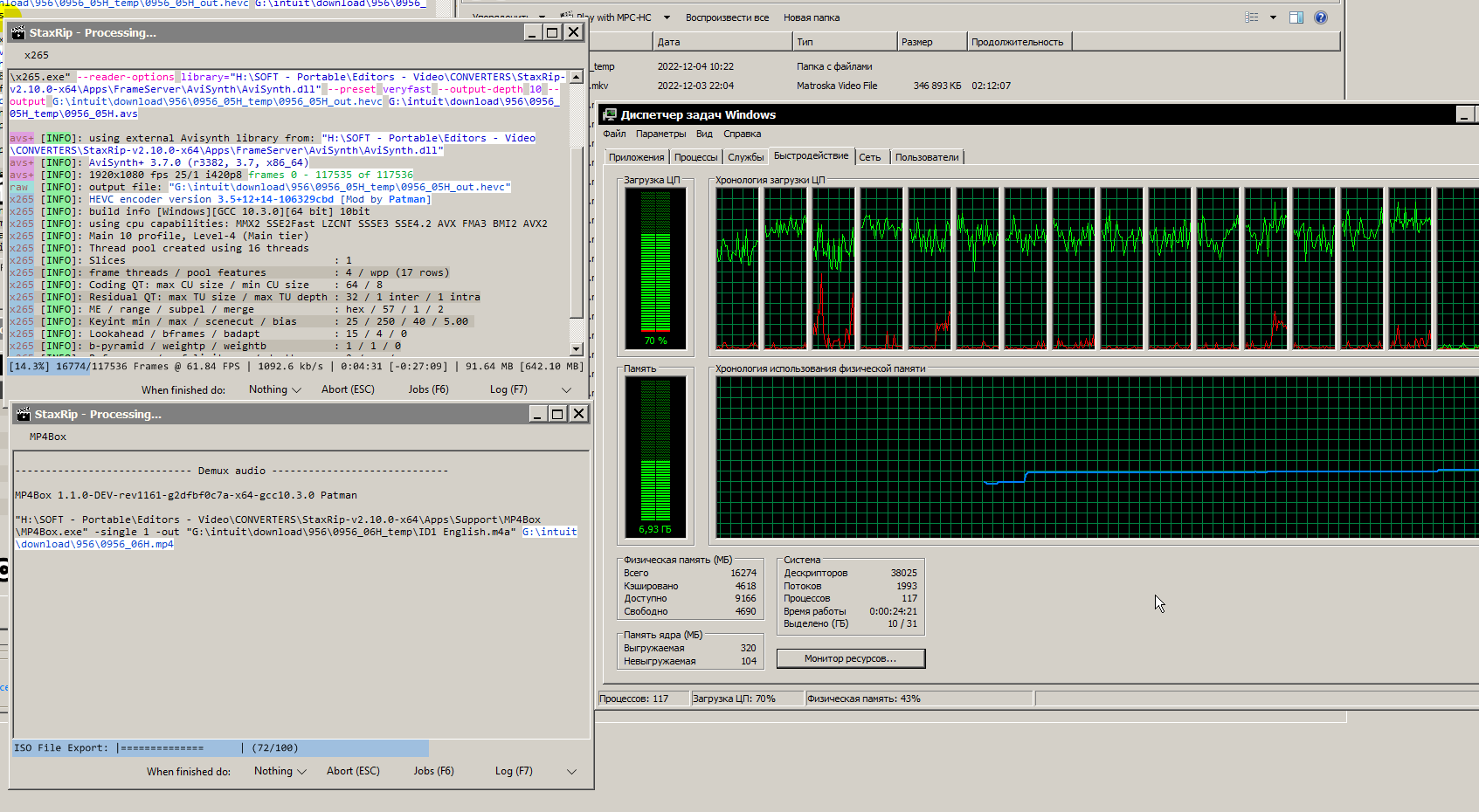The height and width of the screenshot is (812, 1479).
Task: Click the Монитор ресурсов button
Action: click(850, 658)
